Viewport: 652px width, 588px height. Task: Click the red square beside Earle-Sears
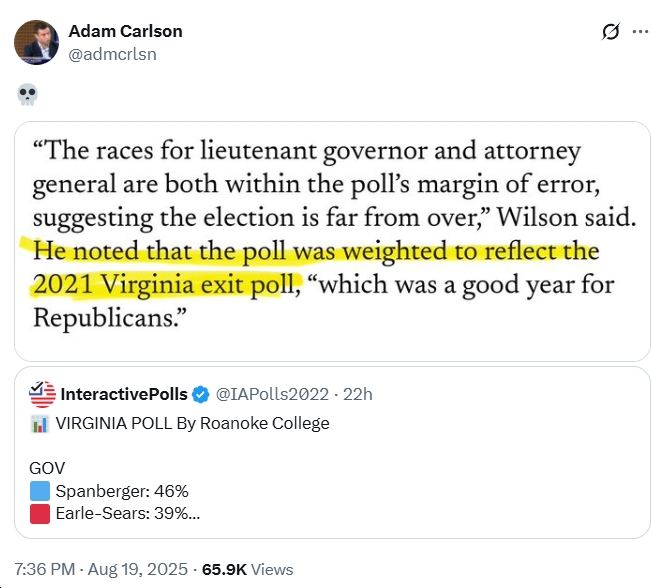[40, 514]
